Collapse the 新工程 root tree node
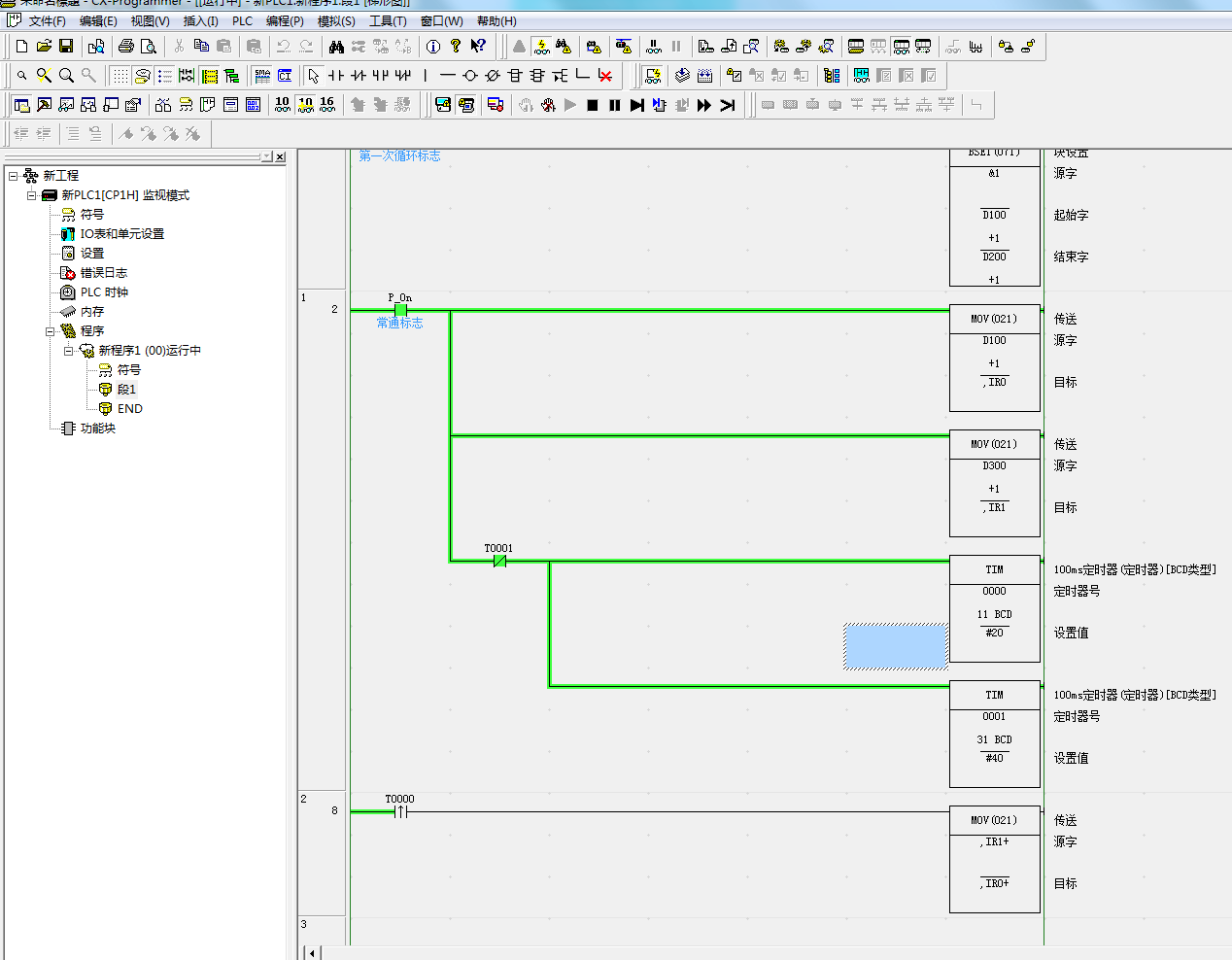 [14, 176]
